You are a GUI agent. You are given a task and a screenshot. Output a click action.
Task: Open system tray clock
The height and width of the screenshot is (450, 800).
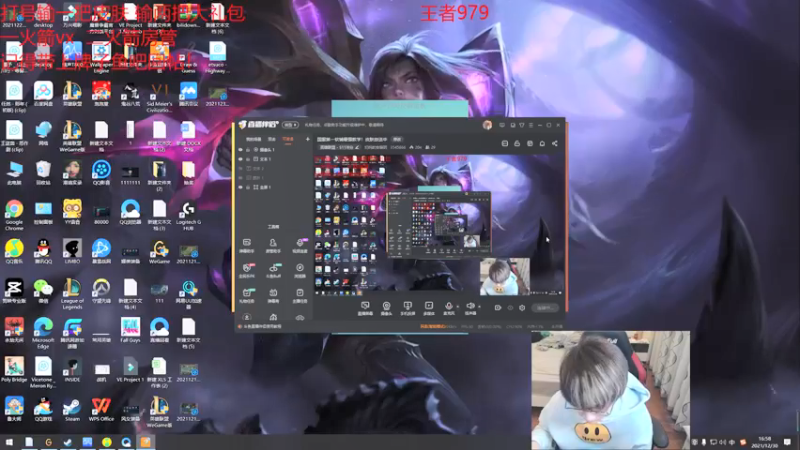click(x=765, y=442)
